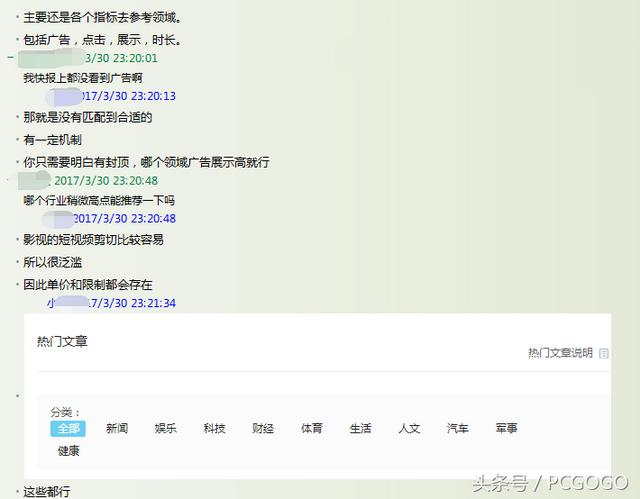Filter articles by 健康
Screen dimensions: 640x499
pyautogui.click(x=68, y=451)
